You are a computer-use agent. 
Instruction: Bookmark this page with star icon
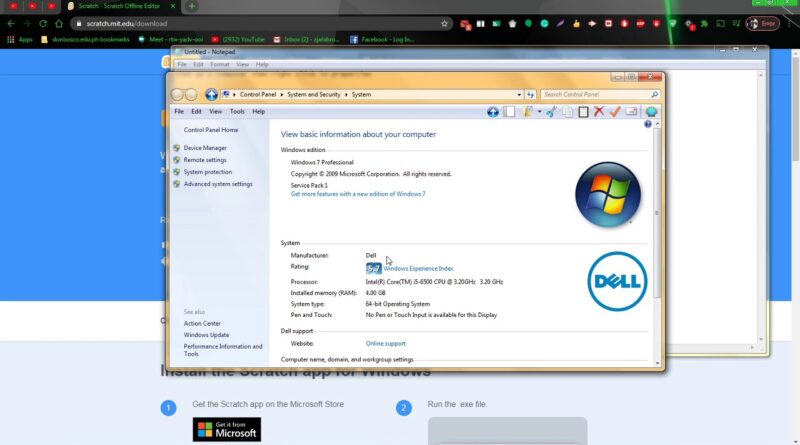point(444,23)
